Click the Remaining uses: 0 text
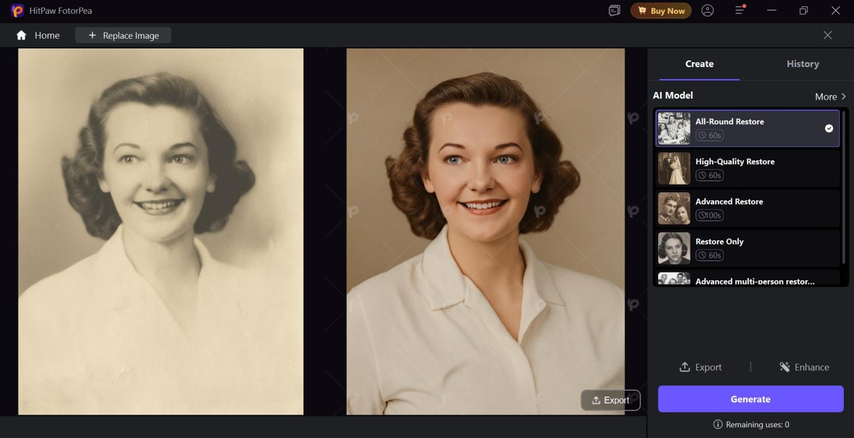854x438 pixels. (x=758, y=424)
